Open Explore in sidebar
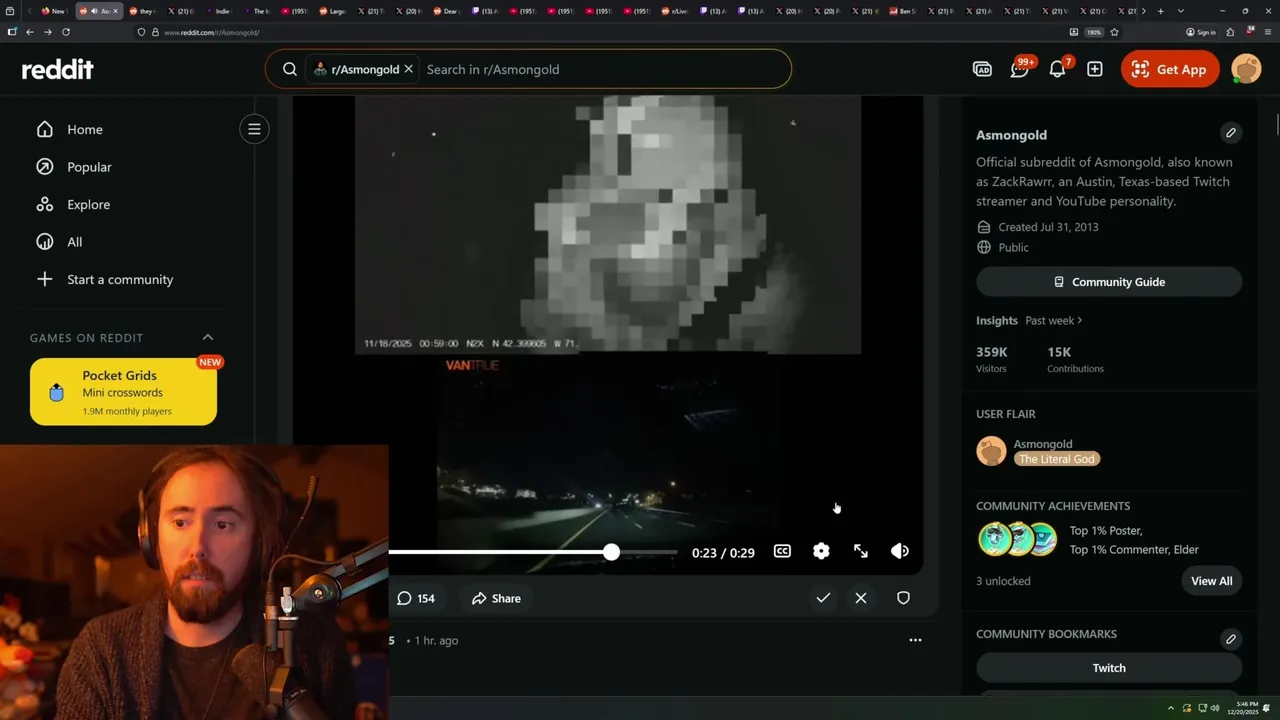 88,204
